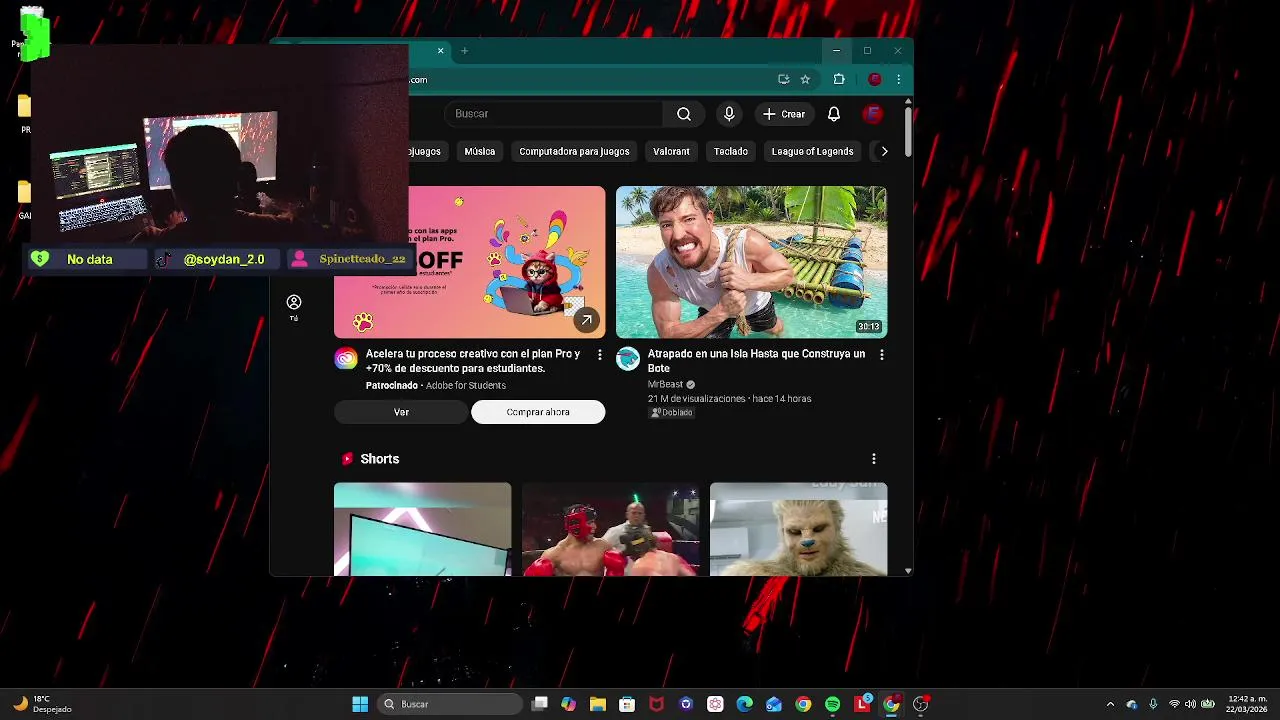
Task: Open Chrome three-dot menu
Action: pyautogui.click(x=898, y=79)
